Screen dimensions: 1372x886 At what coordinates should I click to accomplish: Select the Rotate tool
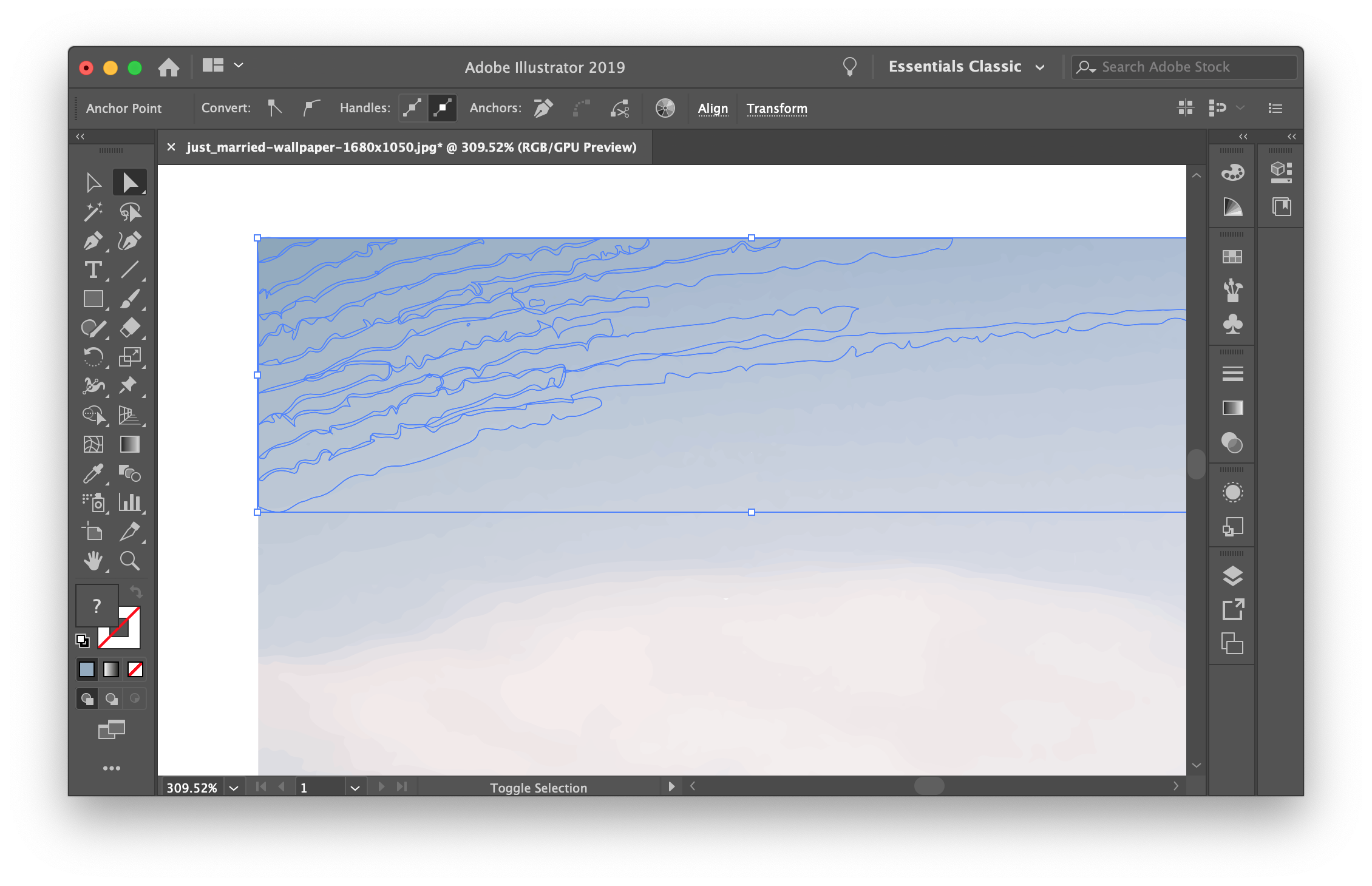pos(92,357)
